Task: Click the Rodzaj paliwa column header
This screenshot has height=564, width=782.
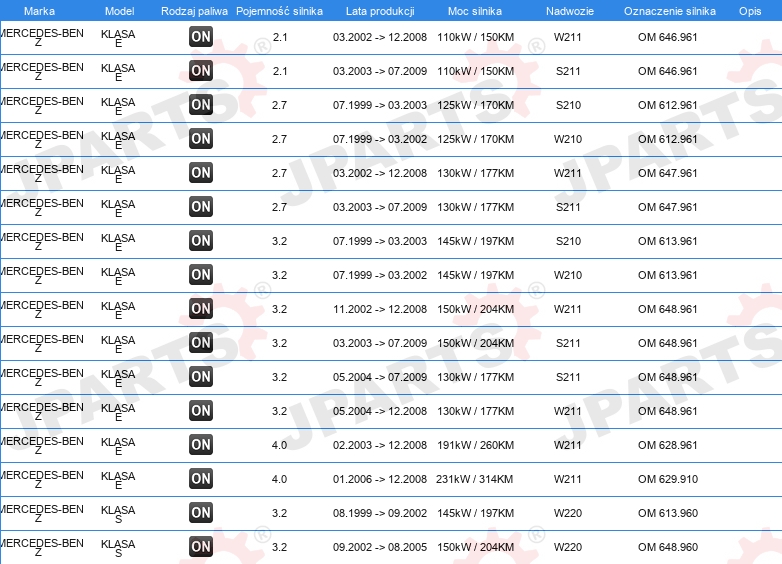Action: click(195, 11)
